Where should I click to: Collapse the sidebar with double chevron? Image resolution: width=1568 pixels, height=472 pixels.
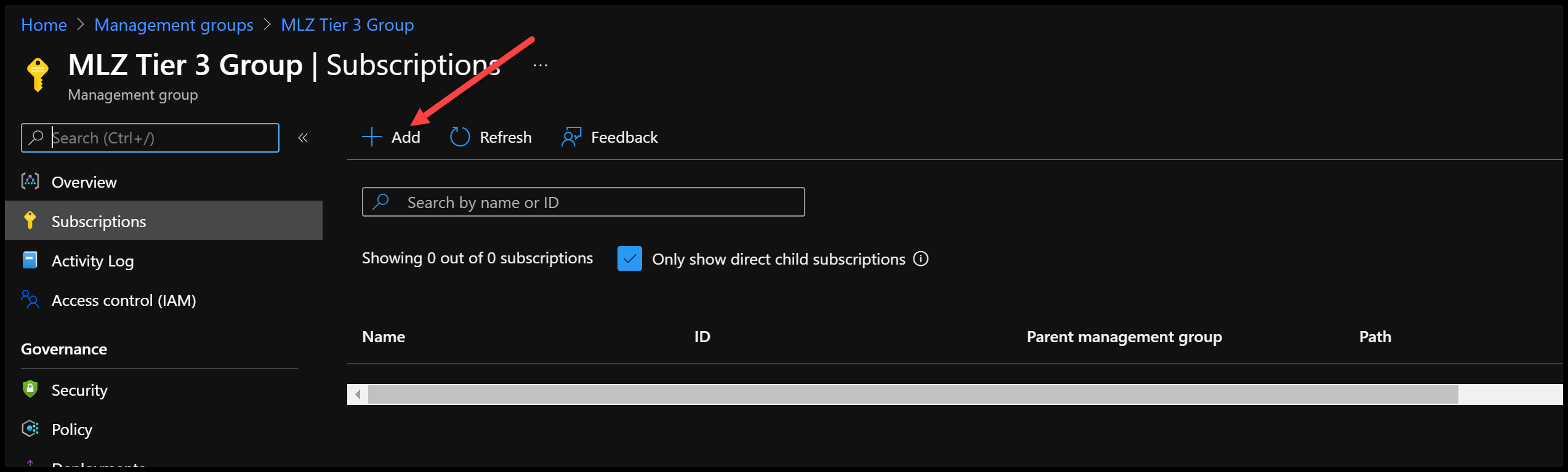(303, 138)
